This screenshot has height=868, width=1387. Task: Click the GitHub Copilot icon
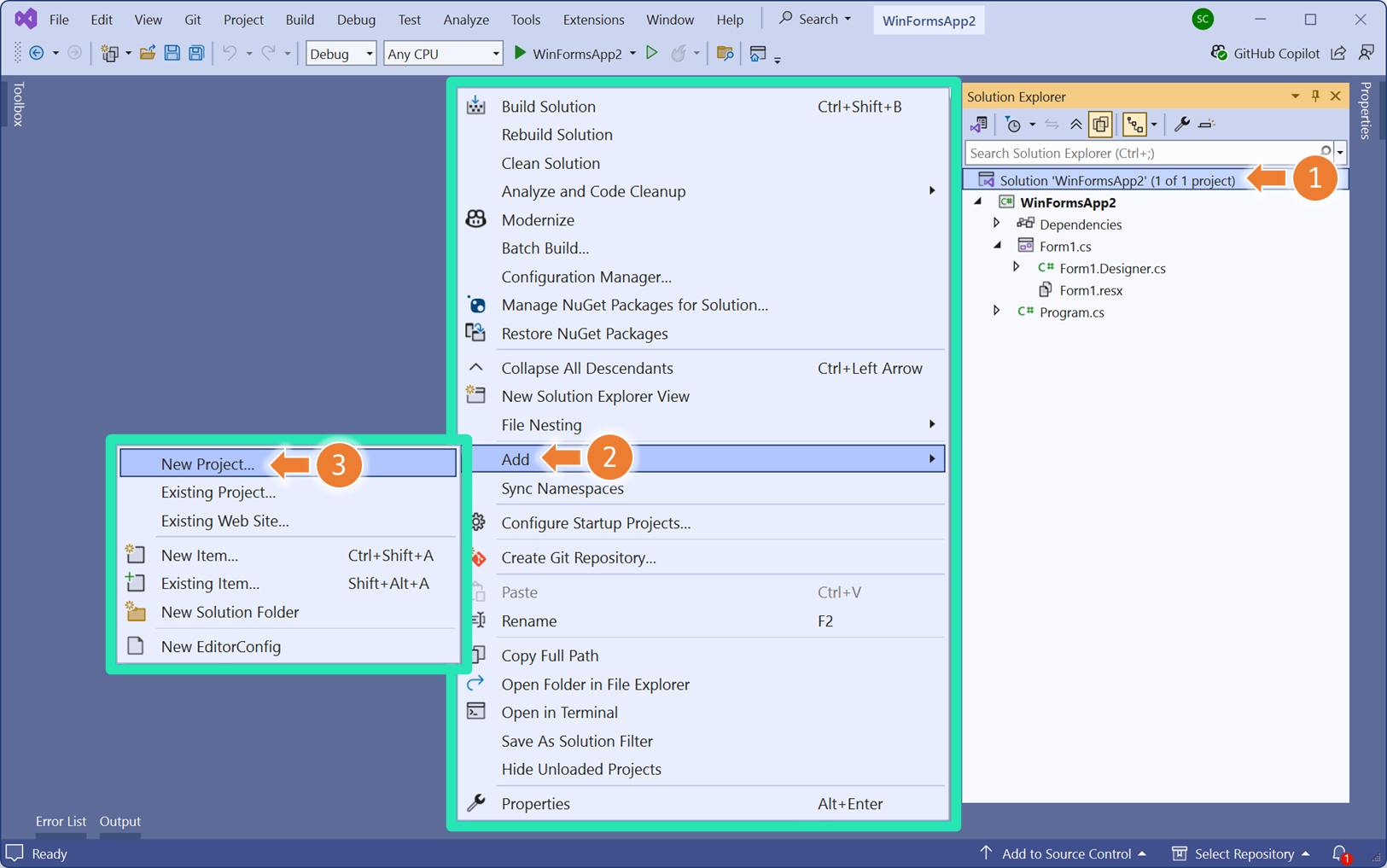click(1219, 53)
